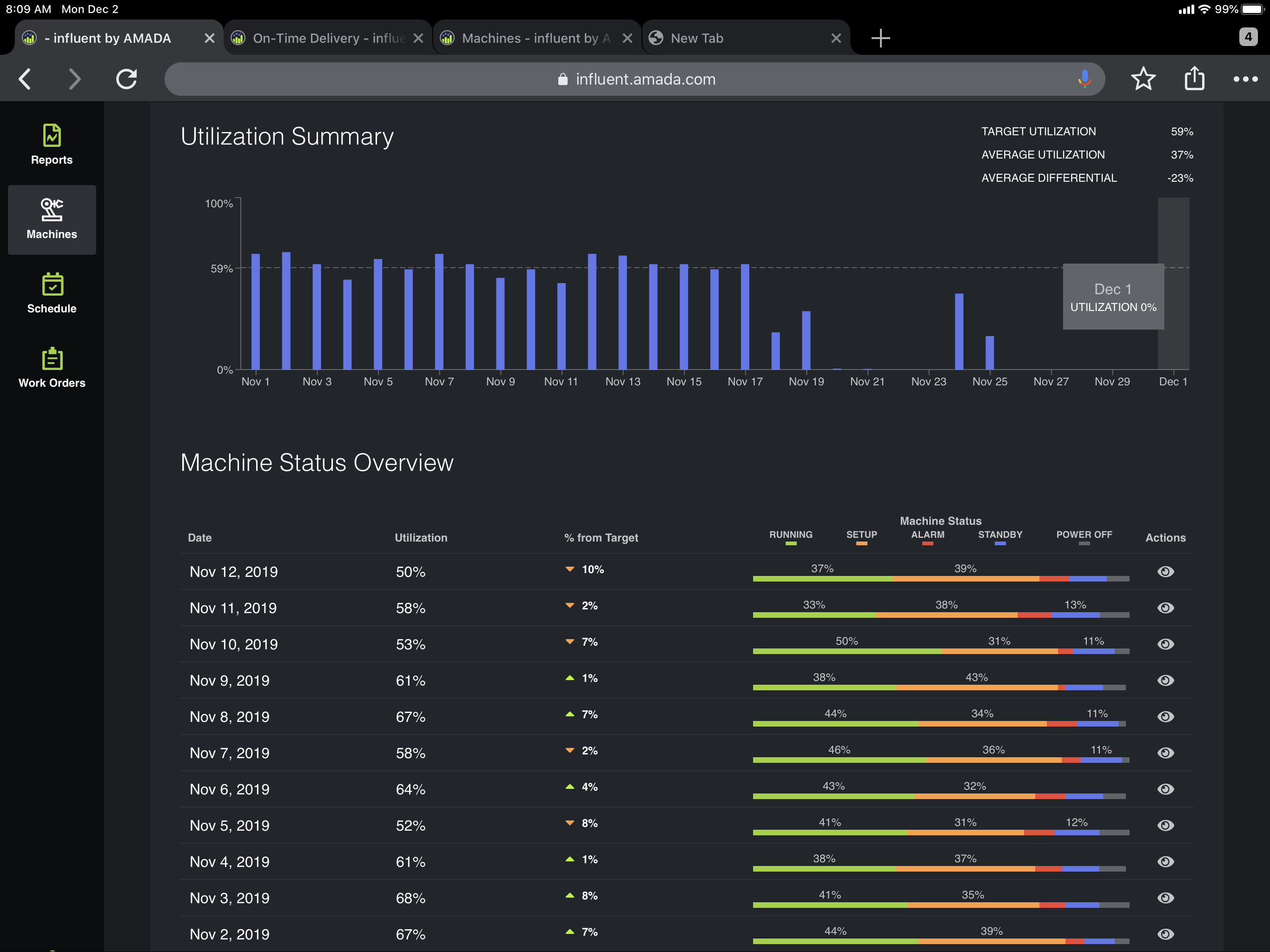Activate voice search in the address bar
This screenshot has width=1270, height=952.
click(x=1085, y=79)
